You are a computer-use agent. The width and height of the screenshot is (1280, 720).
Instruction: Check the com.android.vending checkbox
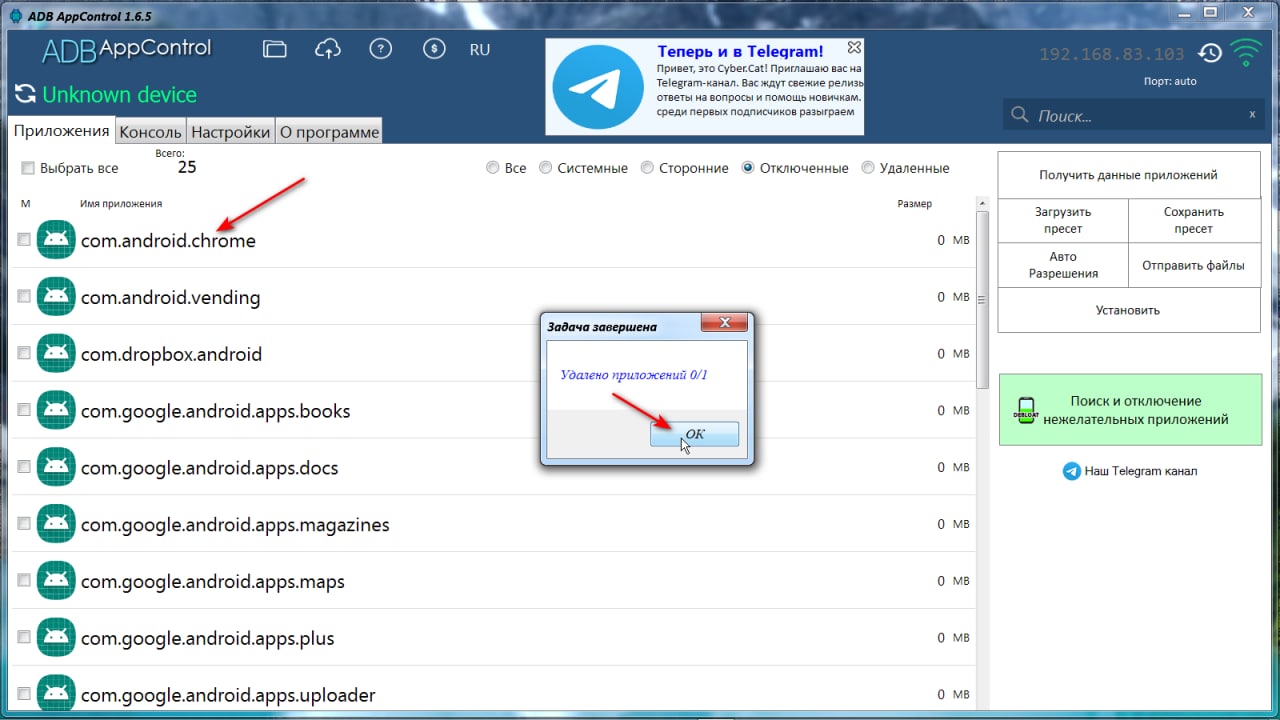(24, 297)
